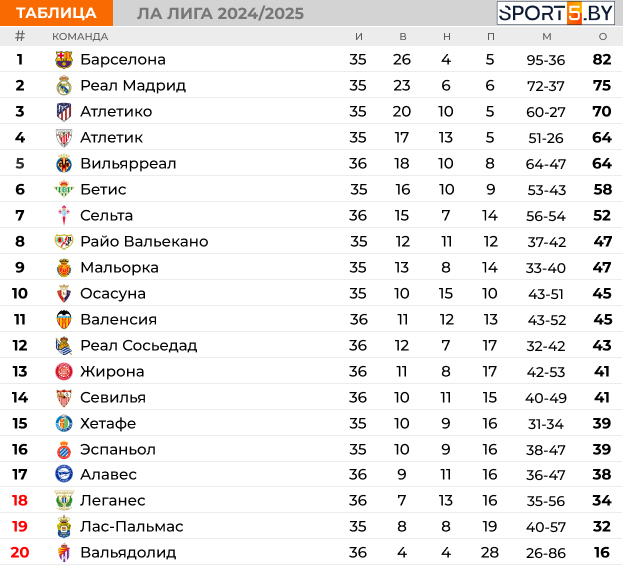The image size is (623, 565).
Task: Select the Реал Сосьедад team name
Action: tap(139, 346)
